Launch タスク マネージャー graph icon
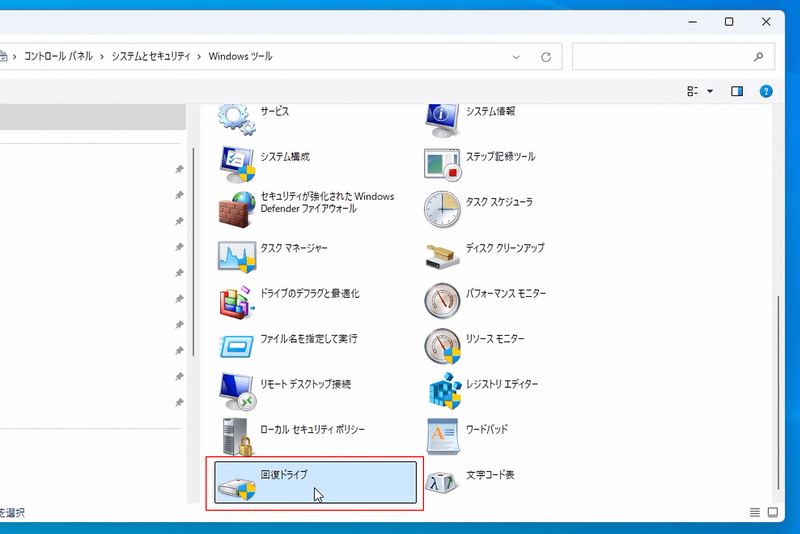Image resolution: width=800 pixels, height=534 pixels. (x=237, y=256)
